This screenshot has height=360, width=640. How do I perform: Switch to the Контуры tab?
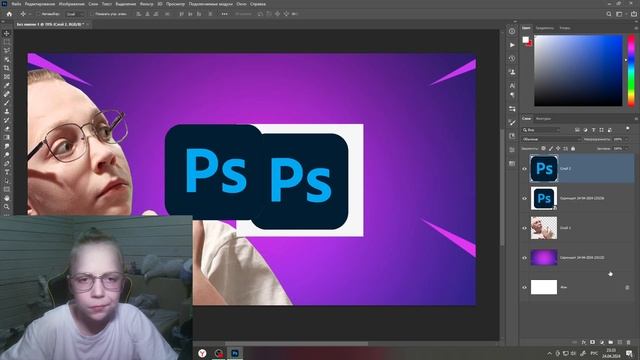(x=543, y=119)
